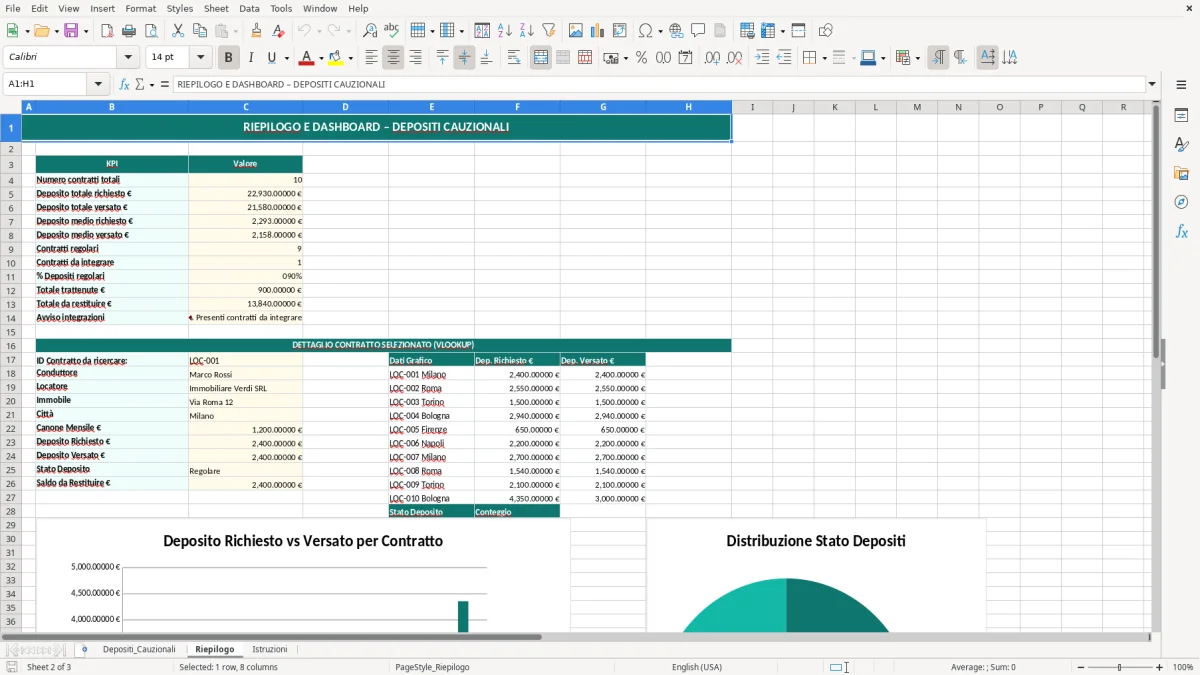
Task: Click the Insert Comment speech bubble icon
Action: click(698, 31)
